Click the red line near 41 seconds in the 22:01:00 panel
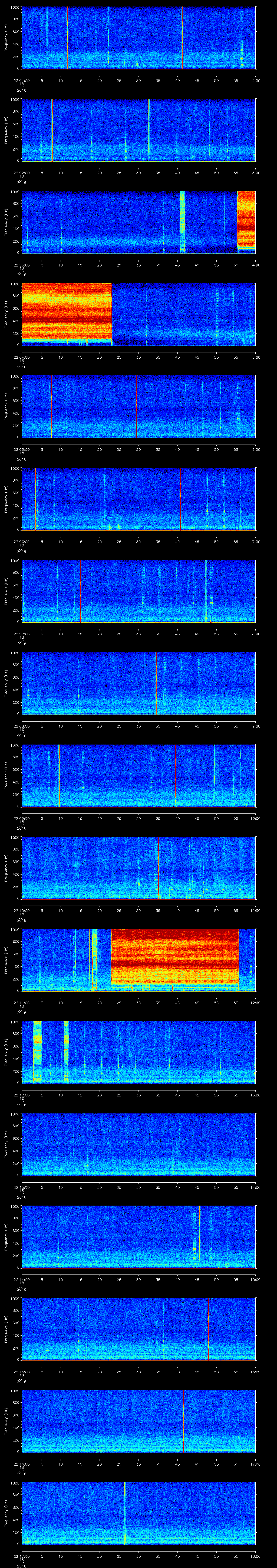 (x=182, y=38)
